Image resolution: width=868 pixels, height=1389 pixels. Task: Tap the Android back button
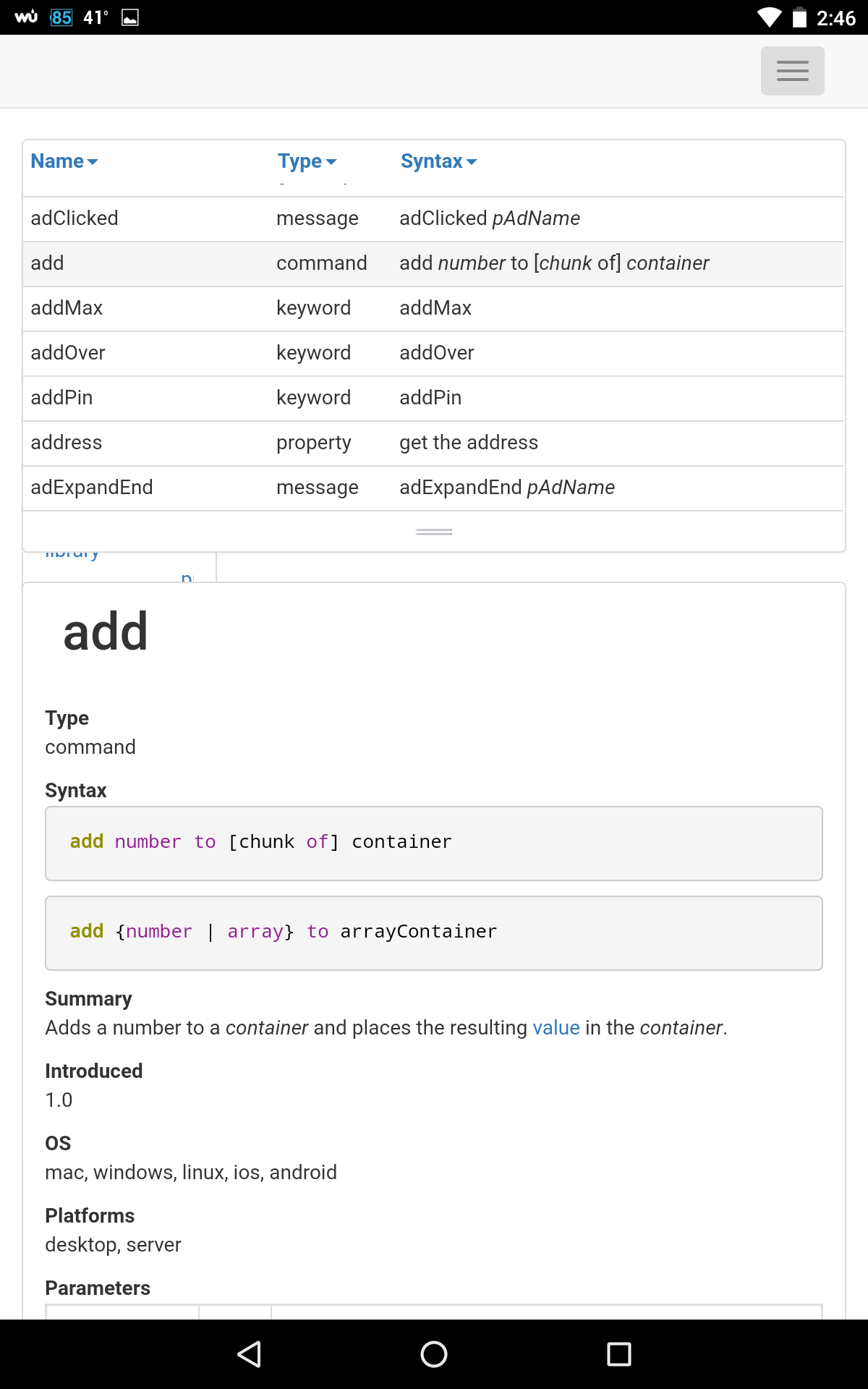coord(250,1354)
